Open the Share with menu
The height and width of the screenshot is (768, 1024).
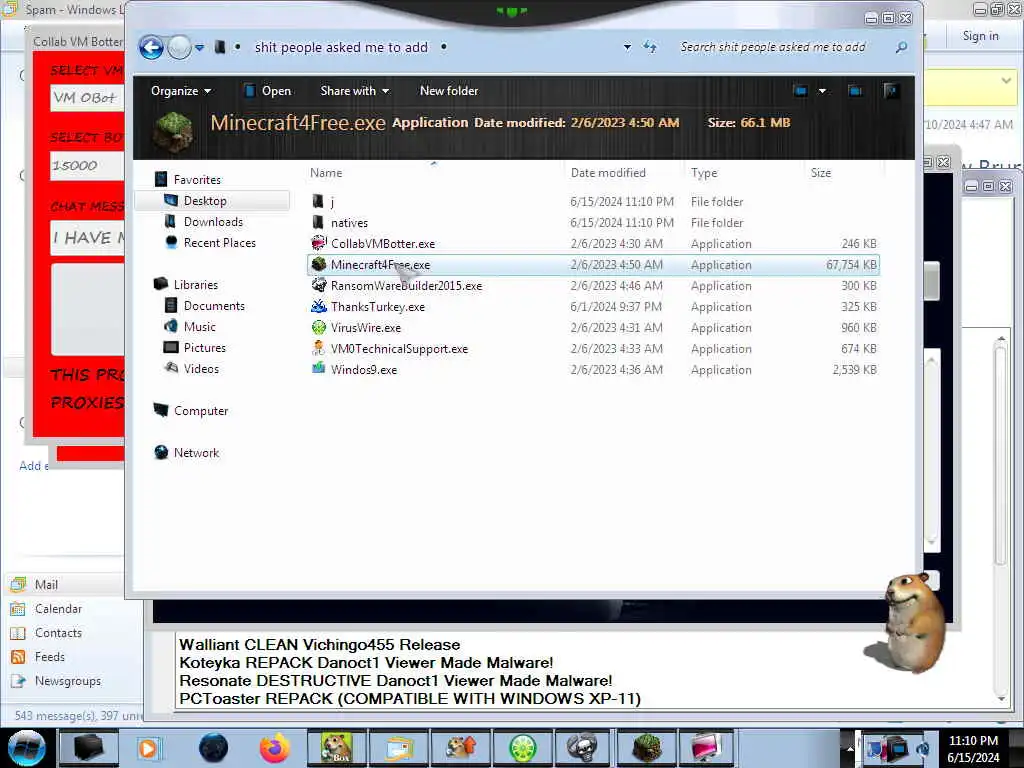[355, 91]
